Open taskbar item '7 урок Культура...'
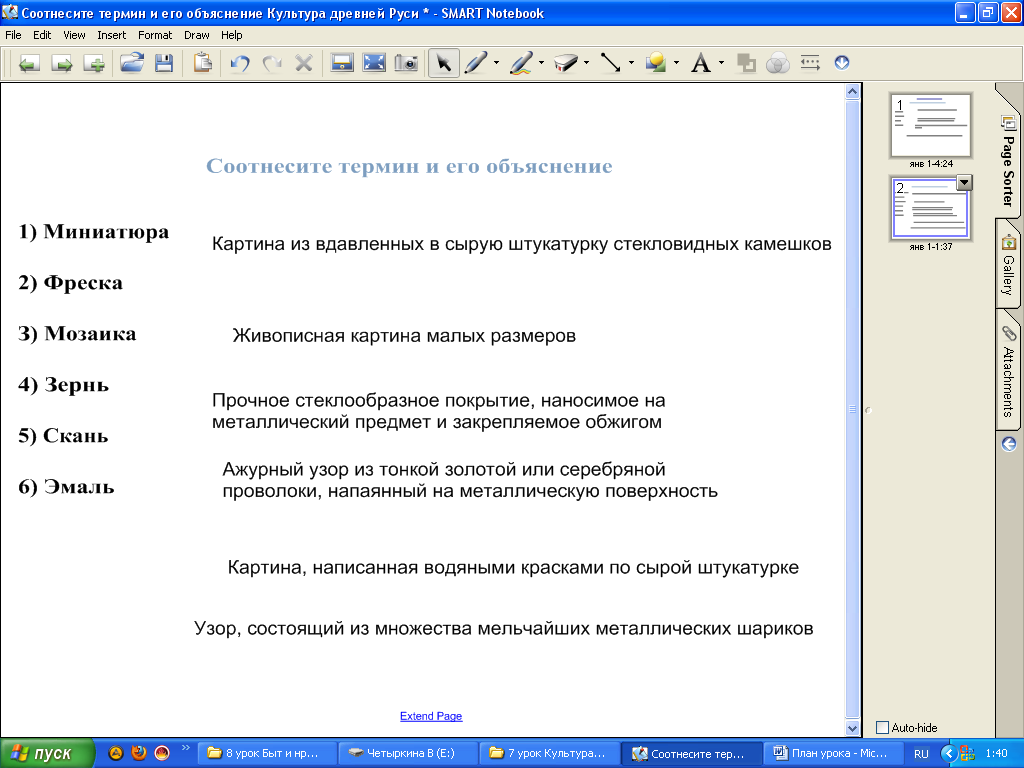1024x768 pixels. coord(547,754)
